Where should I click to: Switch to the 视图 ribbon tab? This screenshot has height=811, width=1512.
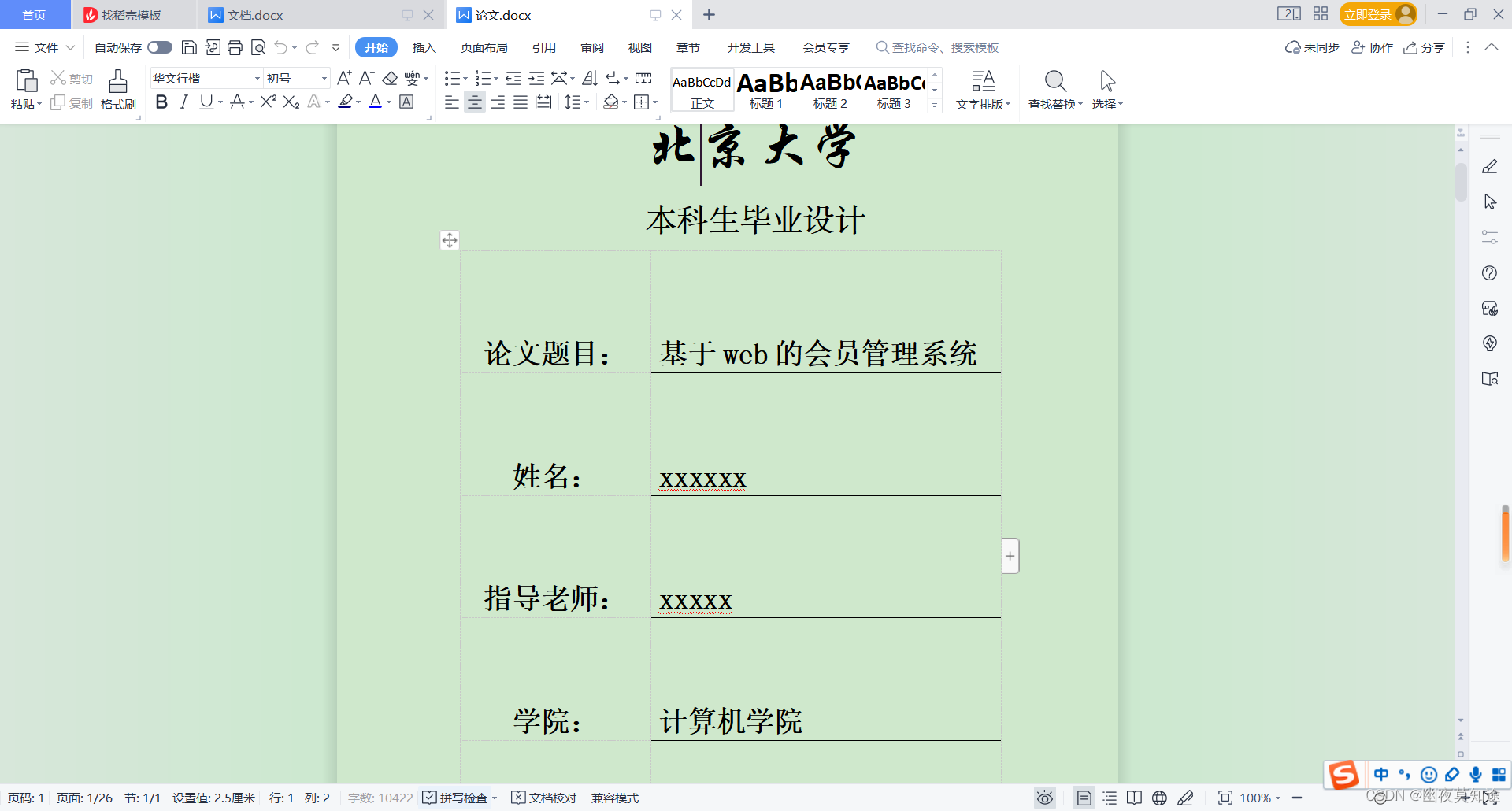639,47
